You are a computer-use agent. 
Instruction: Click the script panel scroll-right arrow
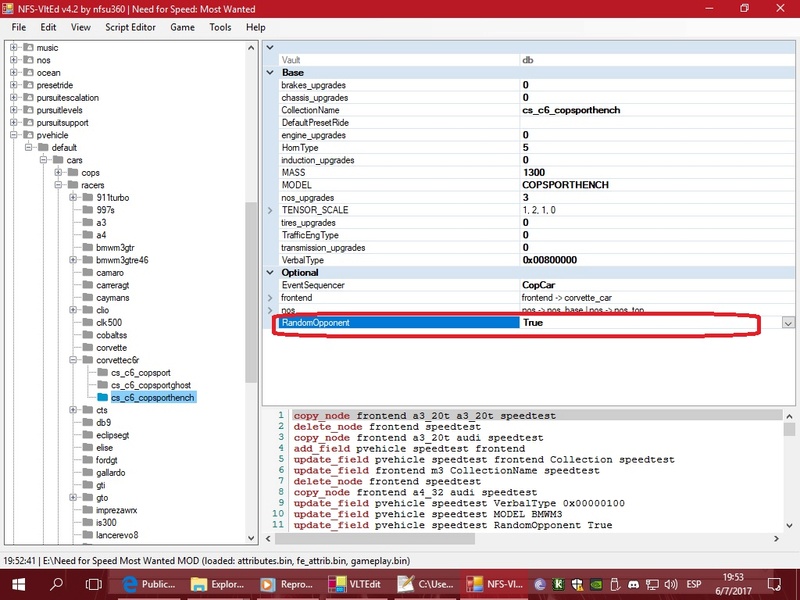coord(777,538)
